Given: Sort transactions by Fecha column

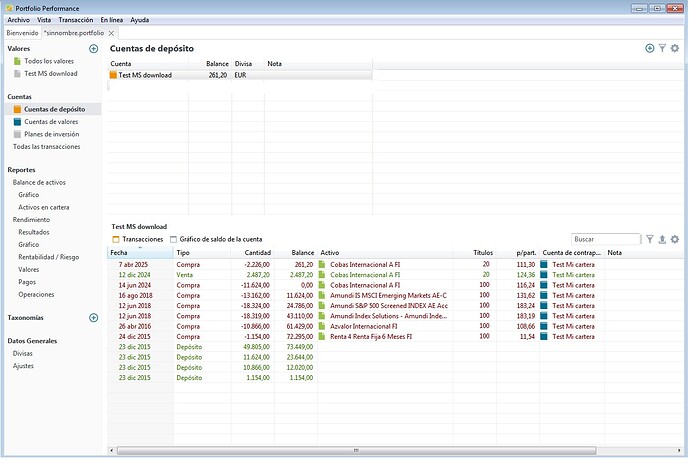Looking at the screenshot, I should click(140, 253).
